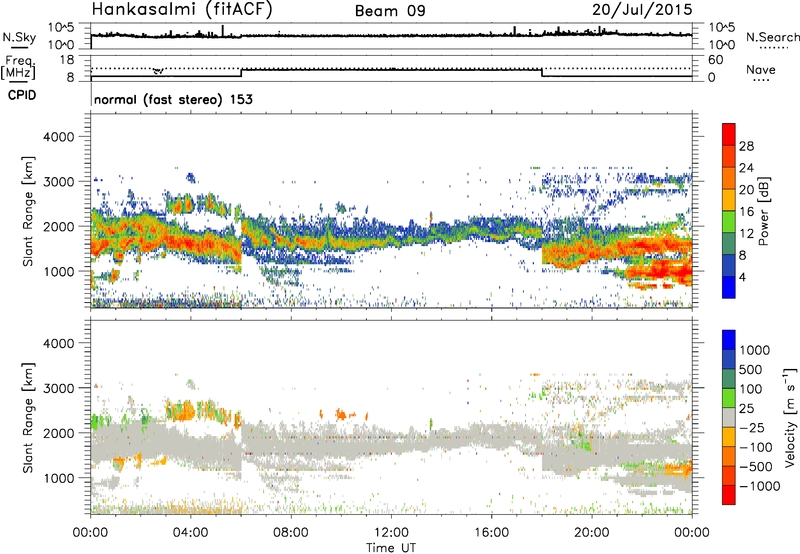Image resolution: width=800 pixels, height=554 pixels.
Task: Click the date '20/Jul/2015'
Action: pyautogui.click(x=642, y=10)
